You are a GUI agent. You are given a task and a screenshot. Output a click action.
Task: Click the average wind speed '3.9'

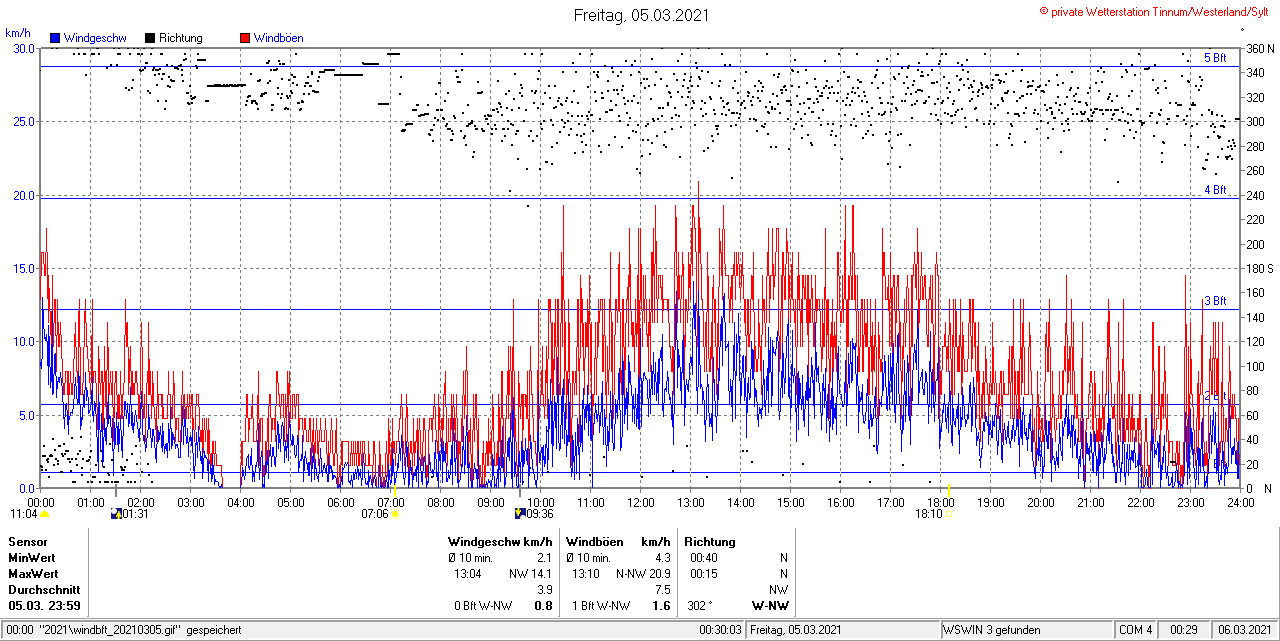545,590
